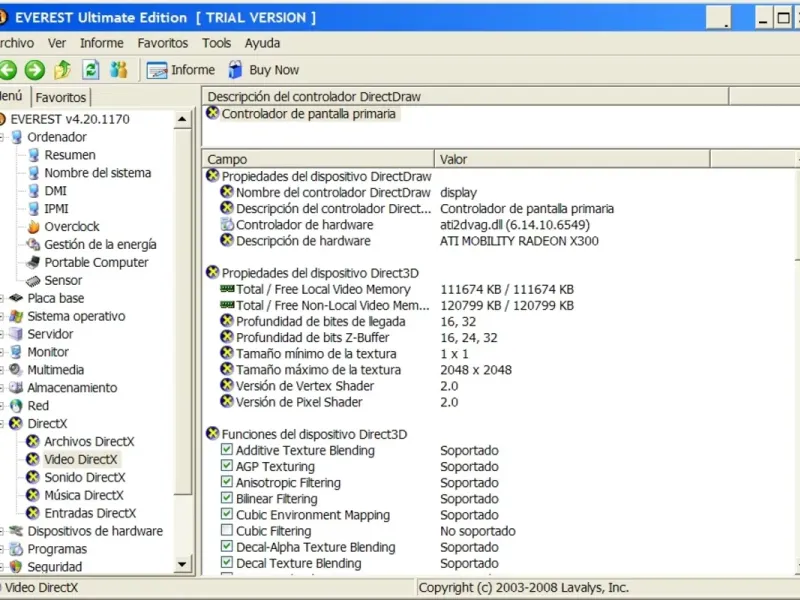Click the Valor column header

pos(572,159)
